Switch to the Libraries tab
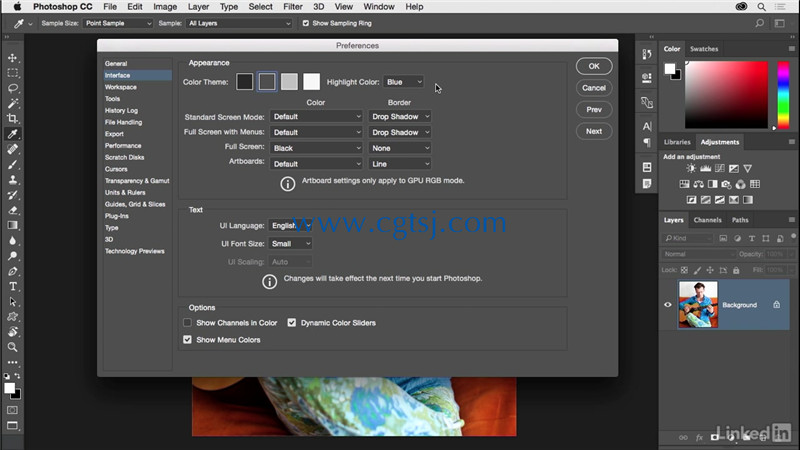 click(x=677, y=142)
